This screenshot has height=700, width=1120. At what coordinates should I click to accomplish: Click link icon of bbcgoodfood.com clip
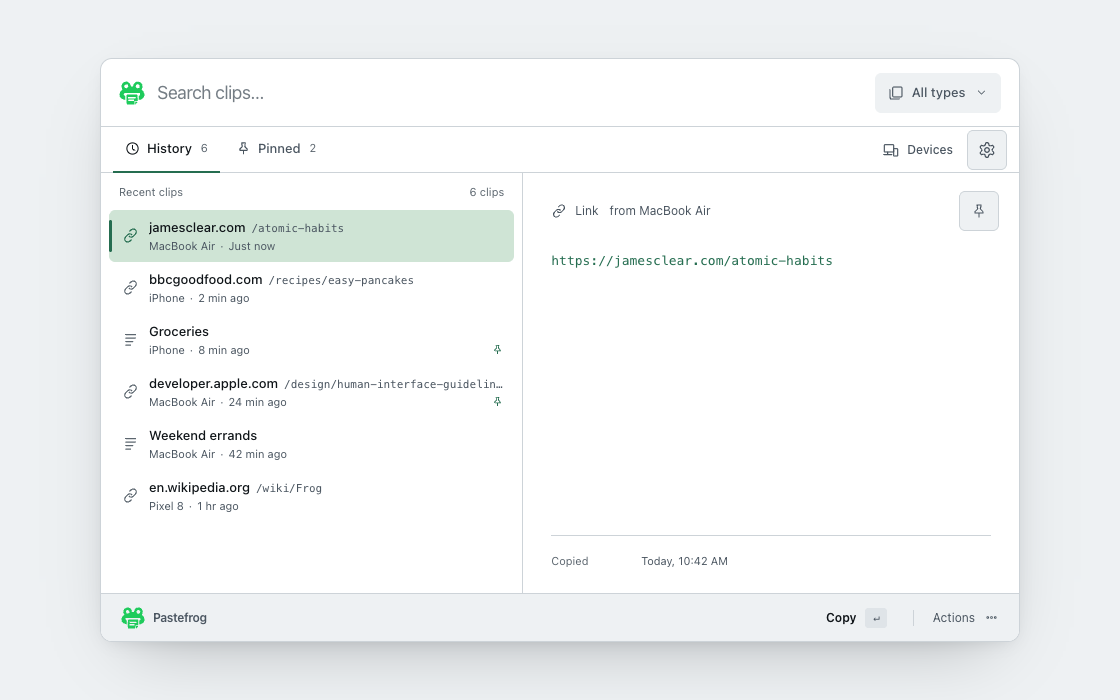point(130,288)
